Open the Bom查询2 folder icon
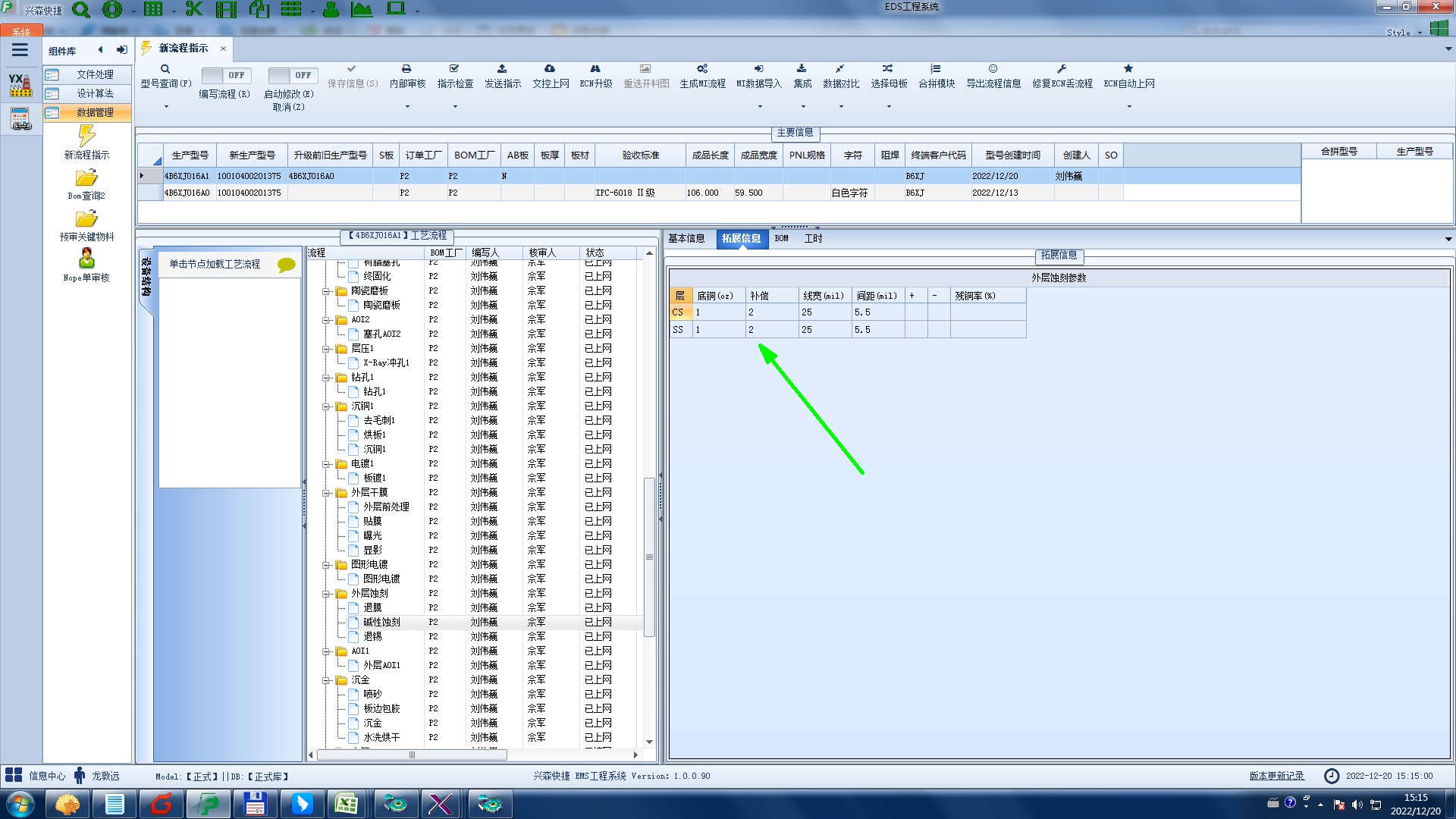1456x819 pixels. click(x=86, y=179)
